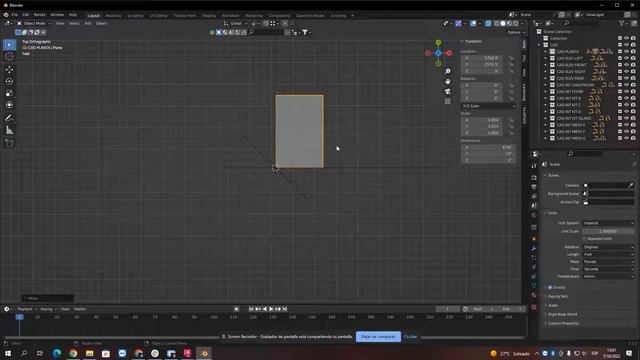Toggle exclude checkbox for Collection row
640x360 pixels.
point(620,38)
